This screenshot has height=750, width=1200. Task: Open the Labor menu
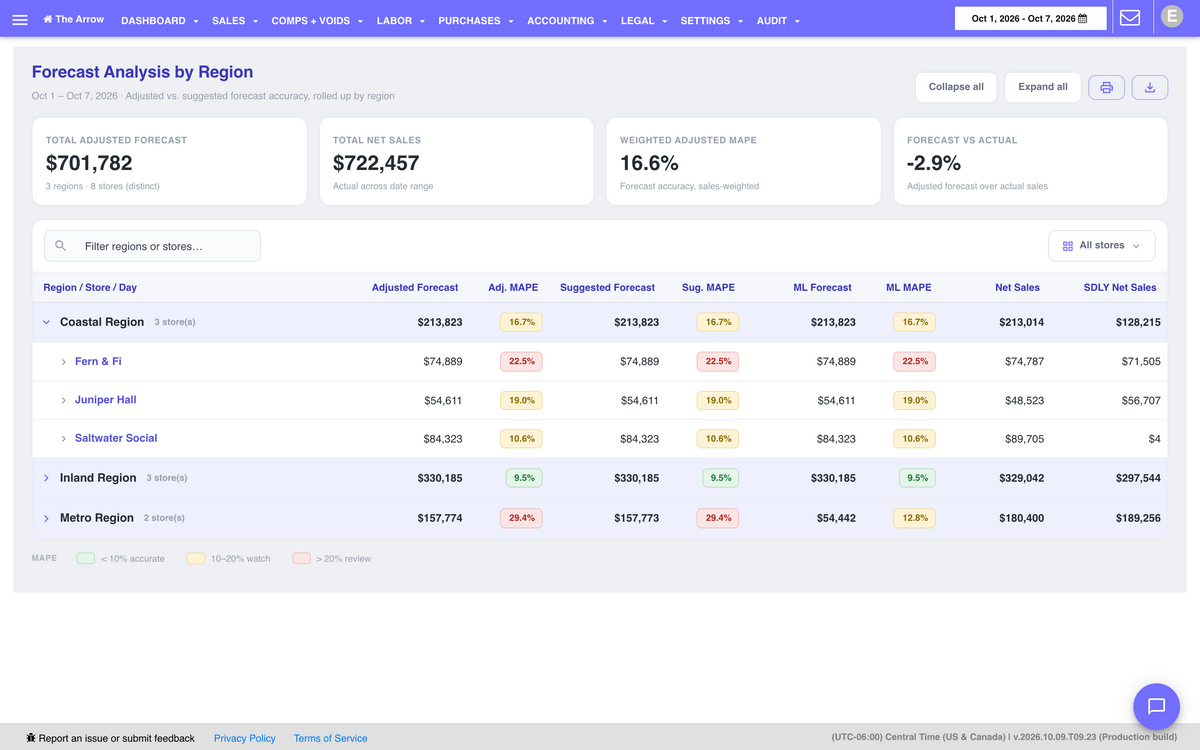[x=400, y=21]
